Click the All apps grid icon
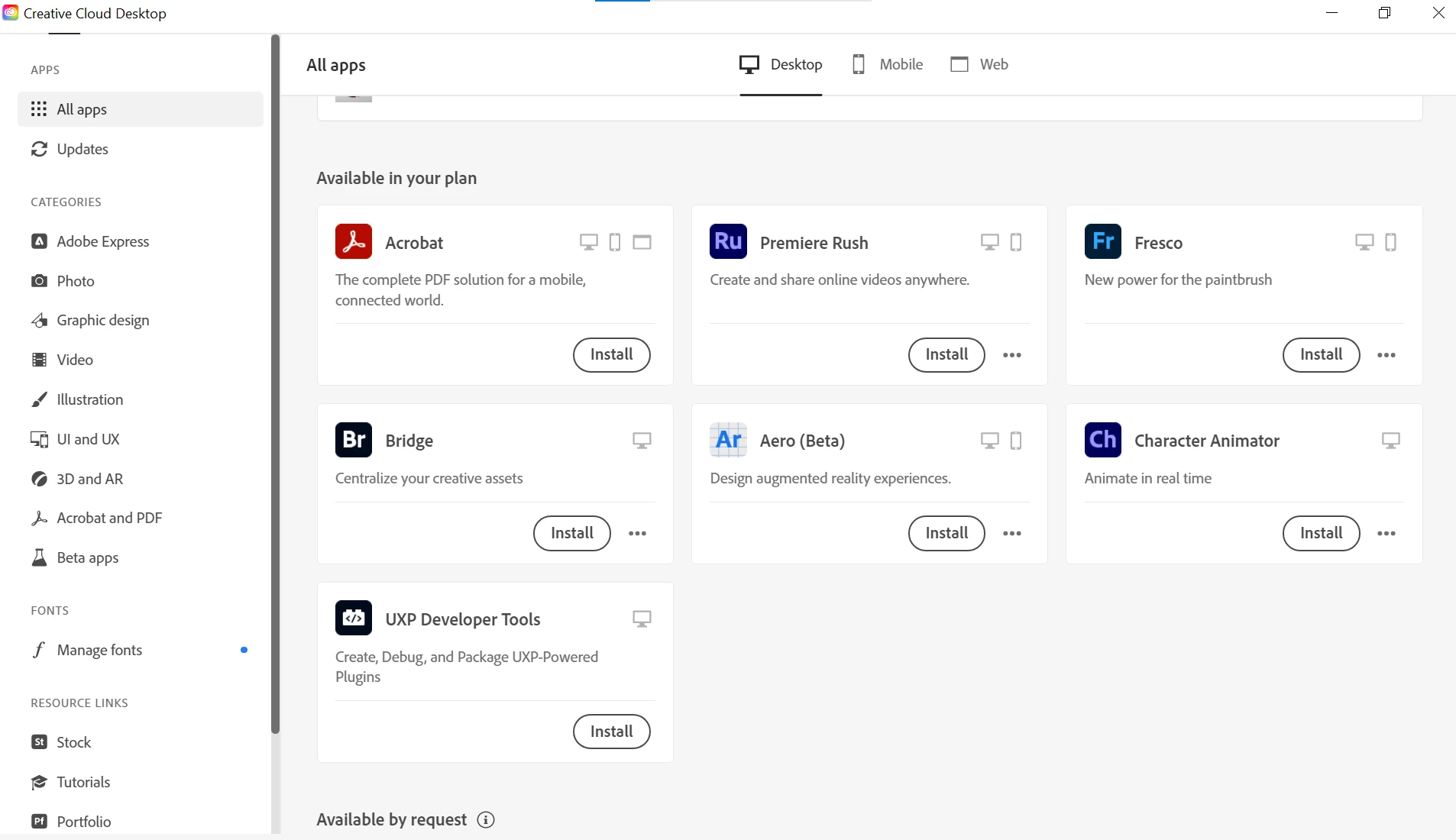1456x840 pixels. [x=39, y=109]
